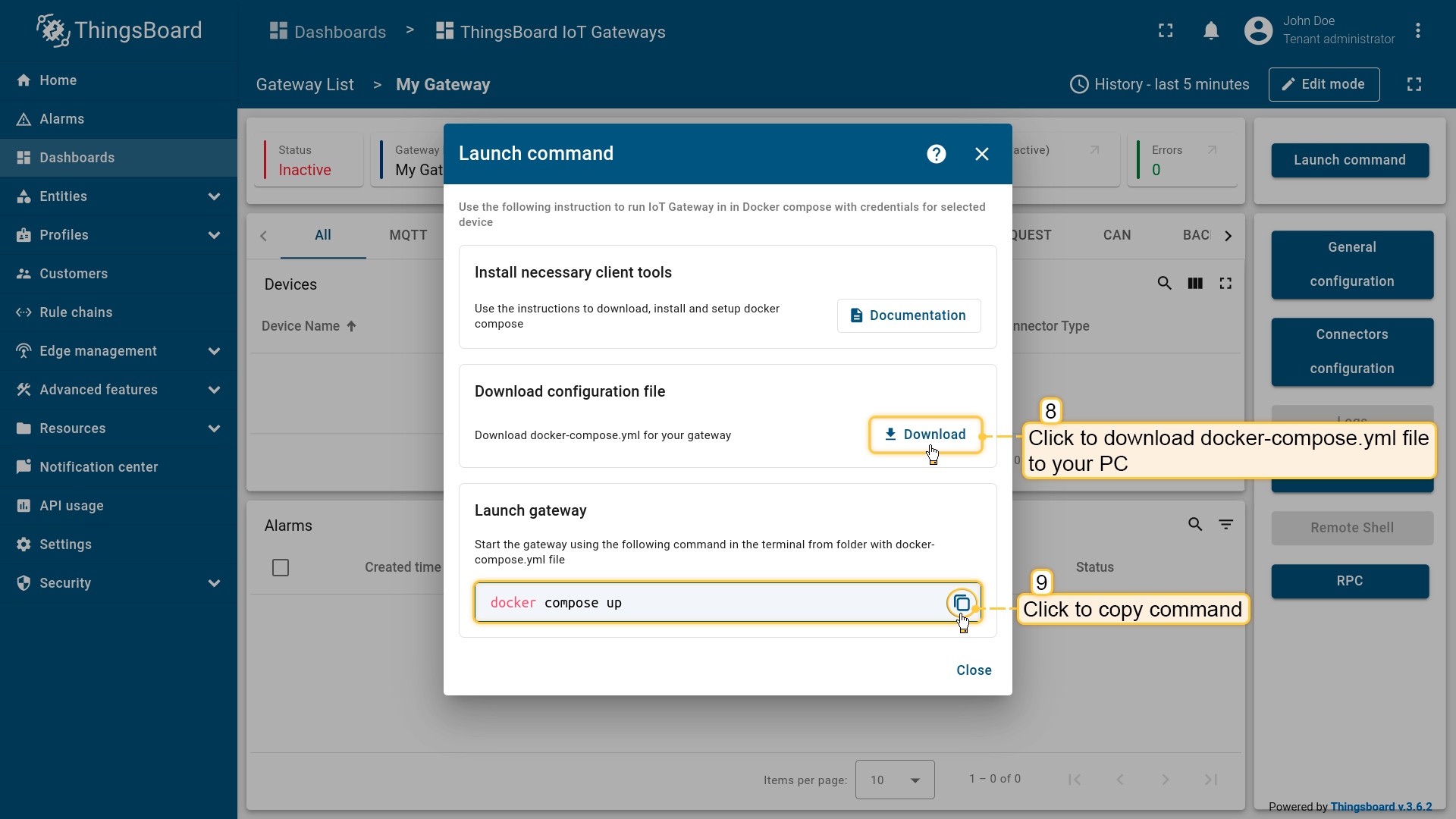Image resolution: width=1456 pixels, height=819 pixels.
Task: Search alarms with magnifier icon
Action: (1195, 525)
